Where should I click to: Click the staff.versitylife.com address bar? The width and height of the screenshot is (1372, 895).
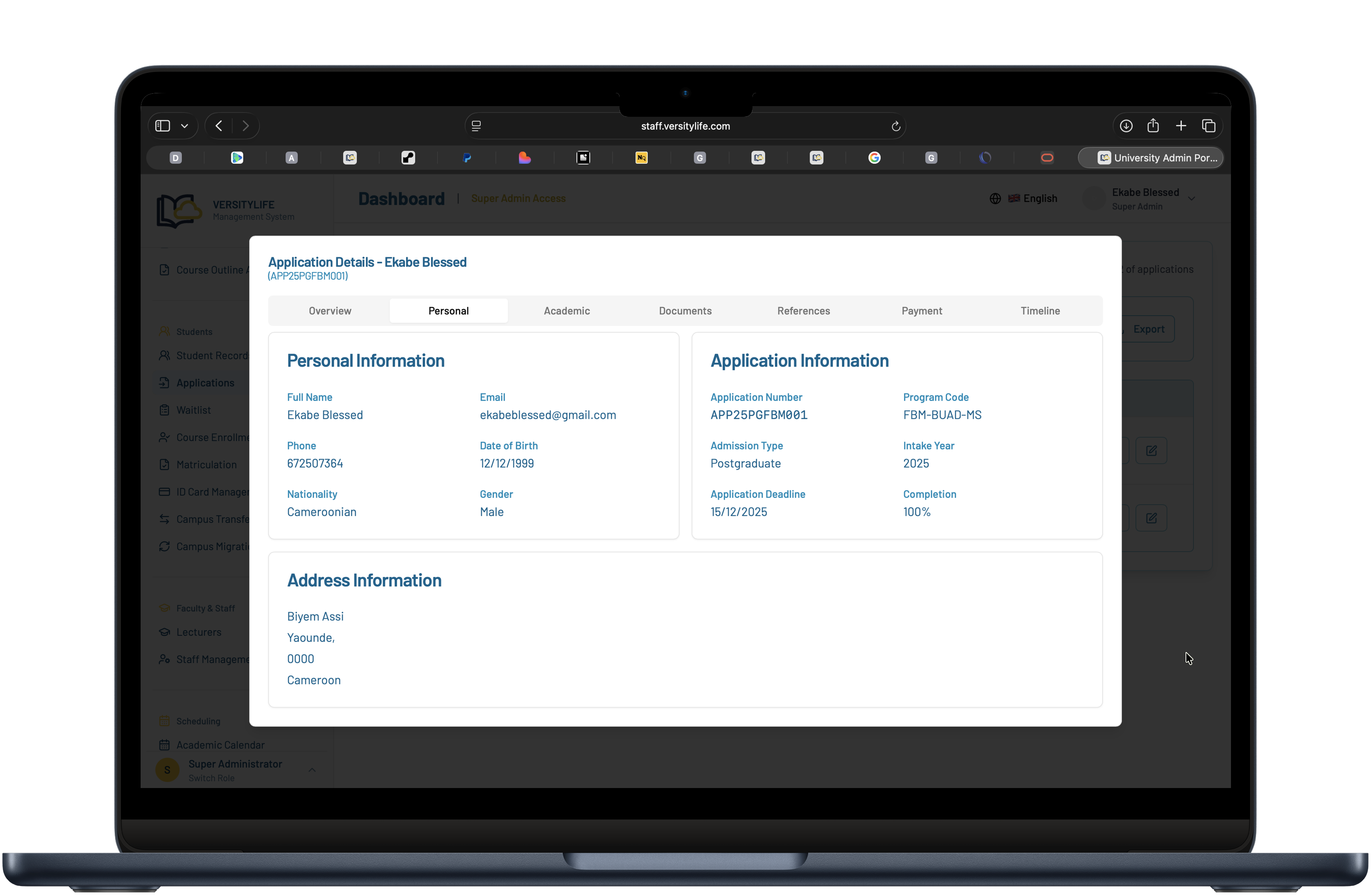pyautogui.click(x=685, y=126)
